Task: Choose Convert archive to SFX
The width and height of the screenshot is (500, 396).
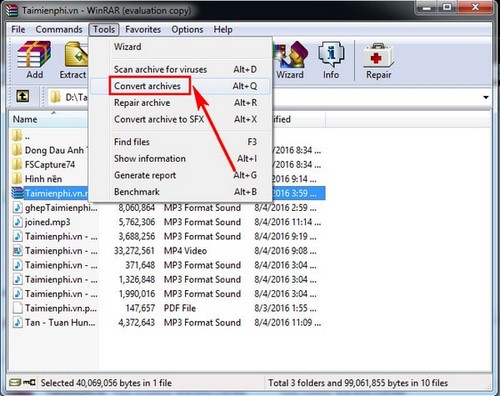Action: pyautogui.click(x=180, y=119)
